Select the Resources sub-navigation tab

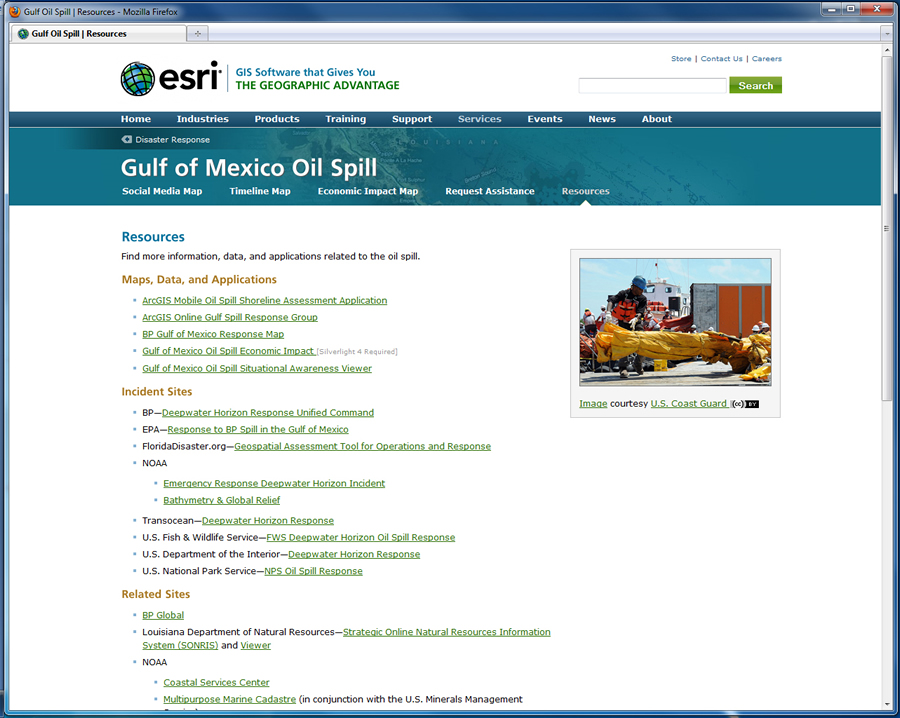tap(585, 191)
